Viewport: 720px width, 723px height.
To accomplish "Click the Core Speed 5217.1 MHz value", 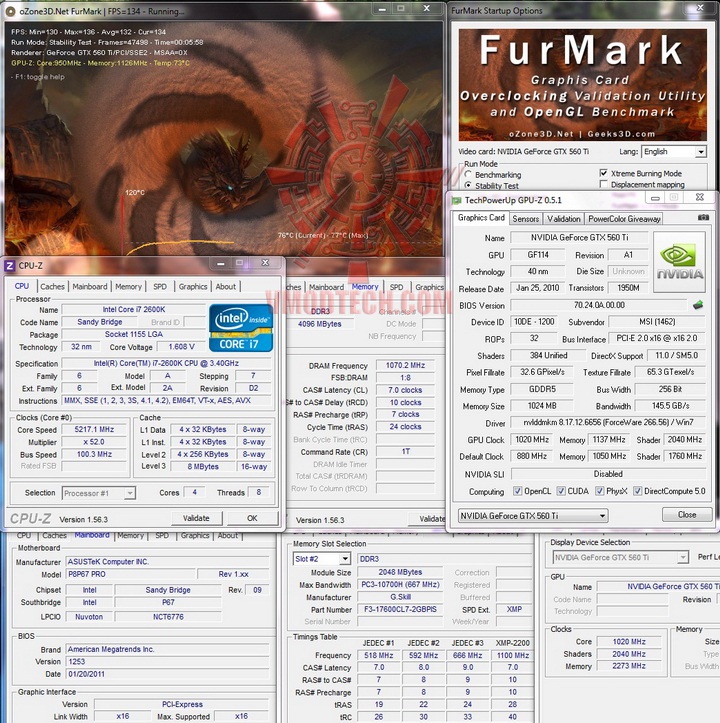I will coord(94,429).
